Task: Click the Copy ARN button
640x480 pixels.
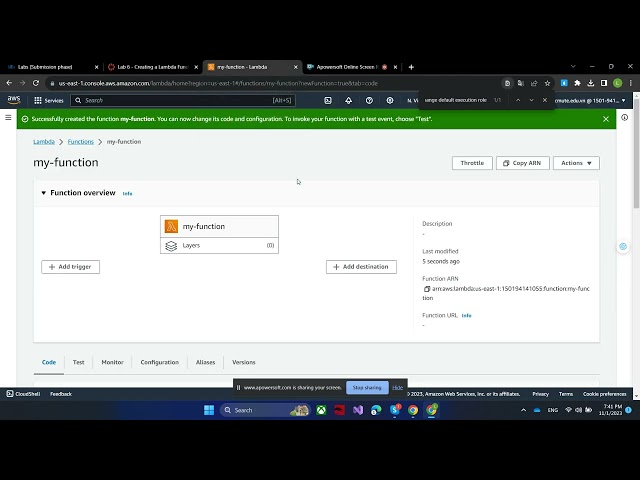Action: (x=523, y=163)
